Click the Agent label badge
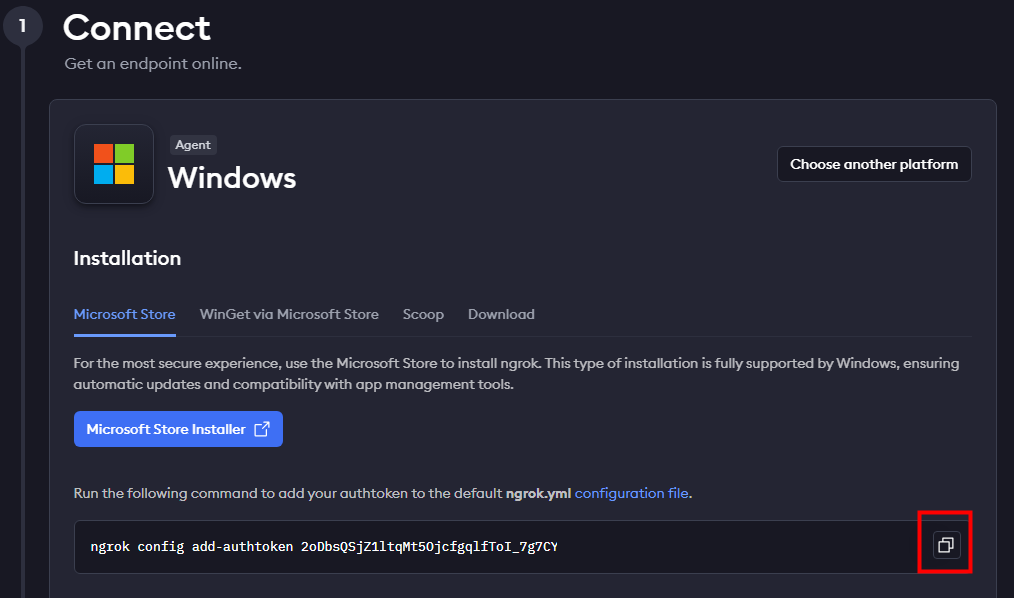 [x=193, y=145]
